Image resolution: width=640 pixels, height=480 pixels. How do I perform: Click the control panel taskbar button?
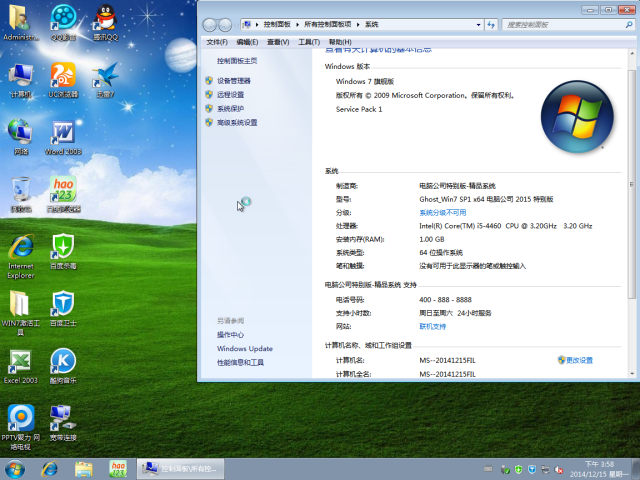(180, 469)
